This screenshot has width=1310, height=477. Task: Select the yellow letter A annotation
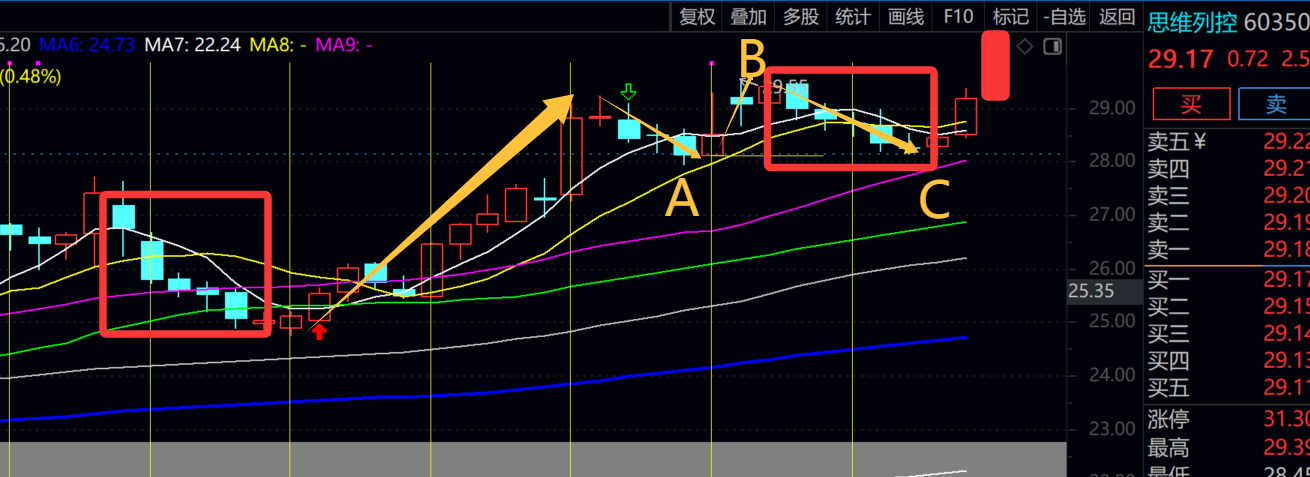click(682, 201)
